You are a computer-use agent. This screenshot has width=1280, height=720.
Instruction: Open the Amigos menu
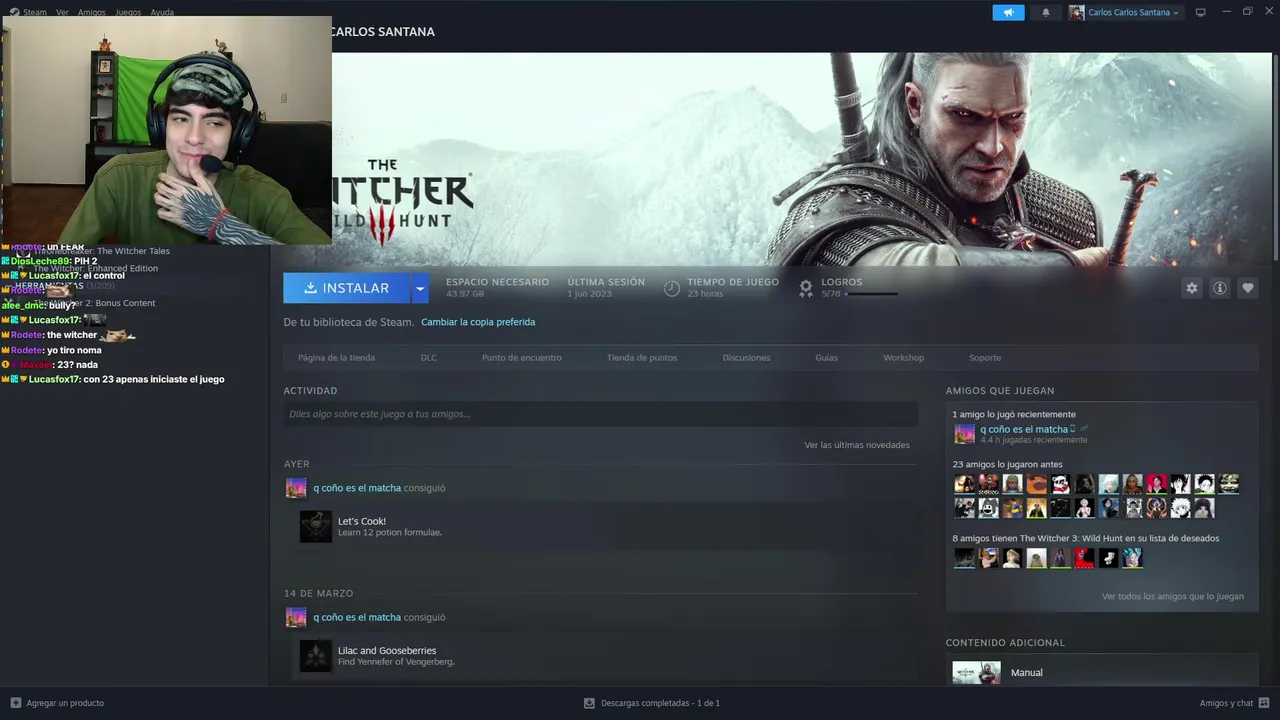point(92,12)
